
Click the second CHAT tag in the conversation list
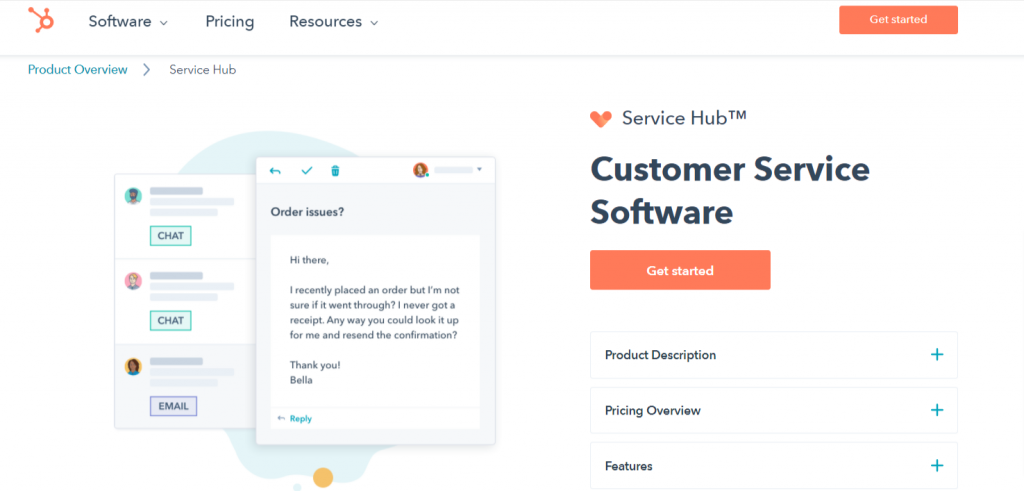[x=170, y=321]
